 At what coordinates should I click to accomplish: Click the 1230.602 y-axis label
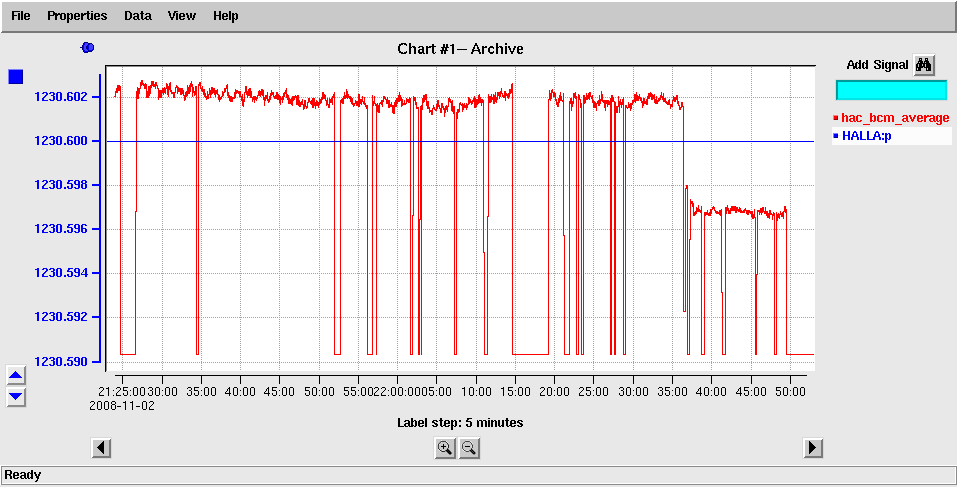pos(61,97)
